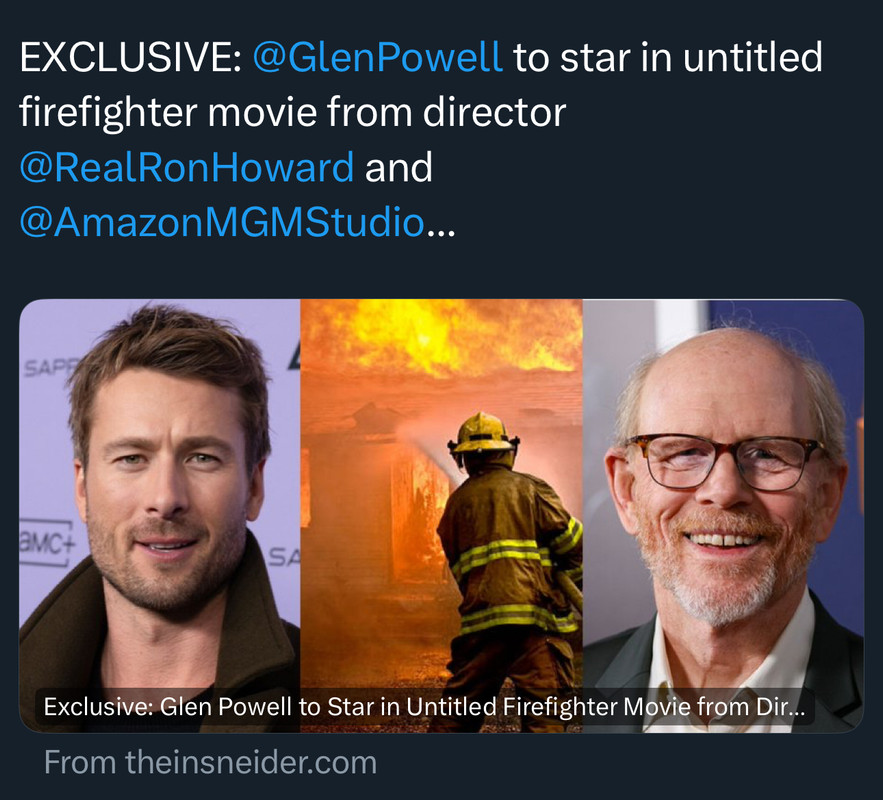883x800 pixels.
Task: Open the source link theinsneider.com
Action: (x=210, y=762)
